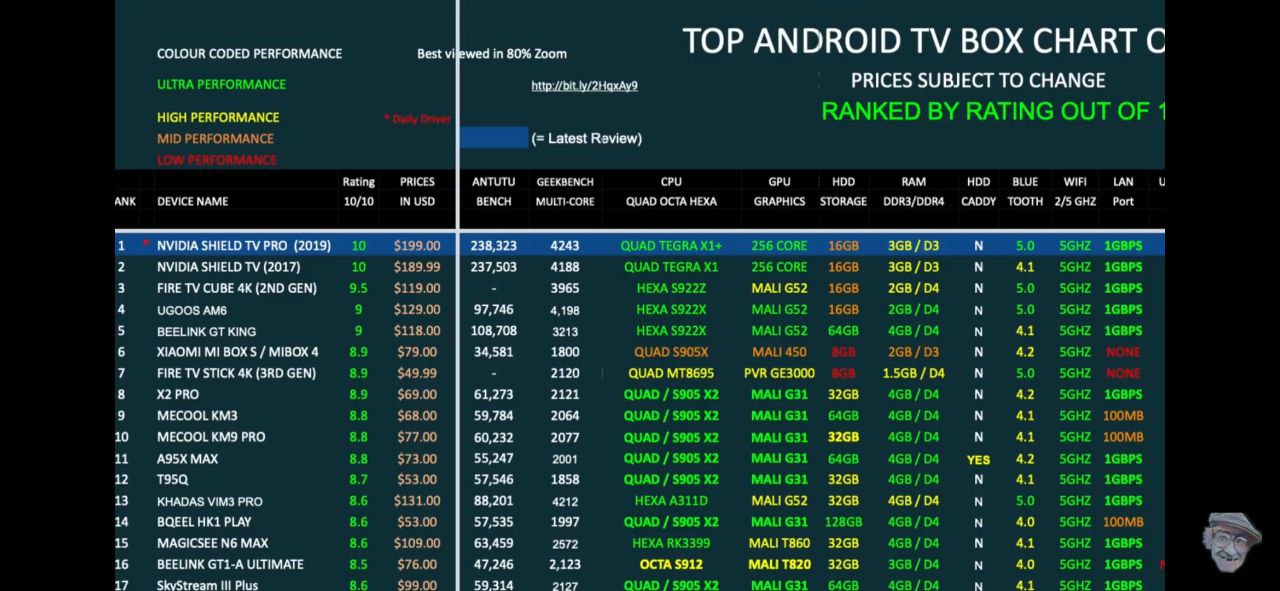Click the CPU QUAD OCTA HEXA header

click(671, 191)
